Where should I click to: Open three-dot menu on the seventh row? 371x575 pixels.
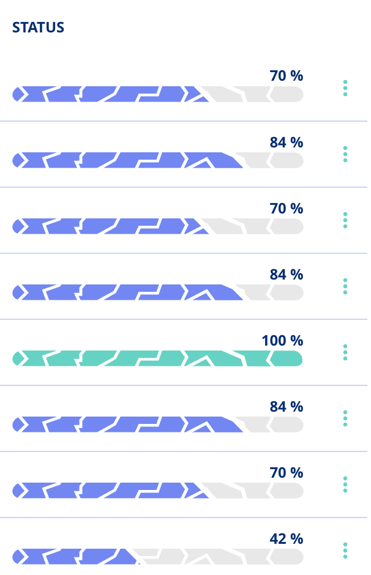[345, 484]
